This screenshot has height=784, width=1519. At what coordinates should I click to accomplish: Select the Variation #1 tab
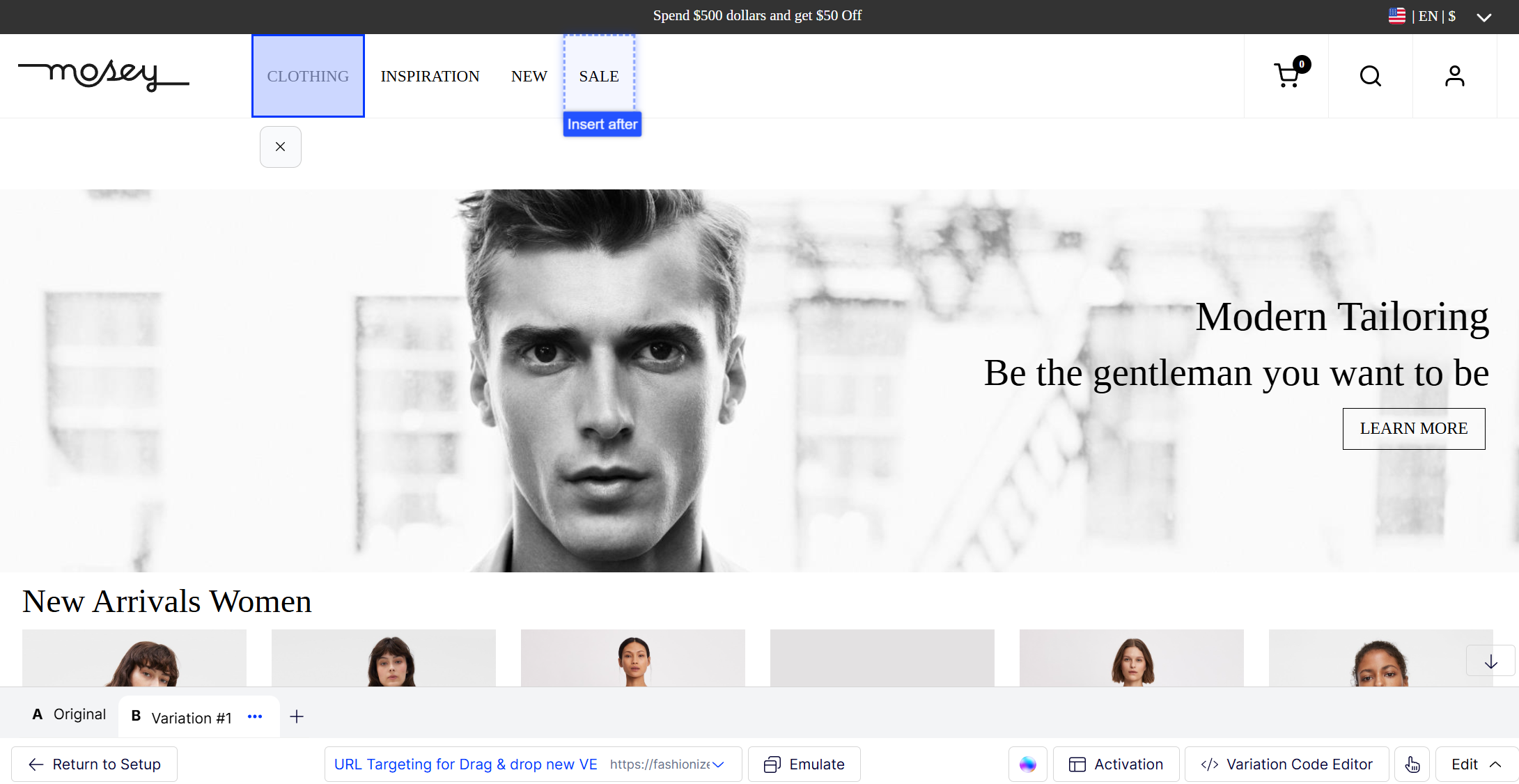(190, 717)
